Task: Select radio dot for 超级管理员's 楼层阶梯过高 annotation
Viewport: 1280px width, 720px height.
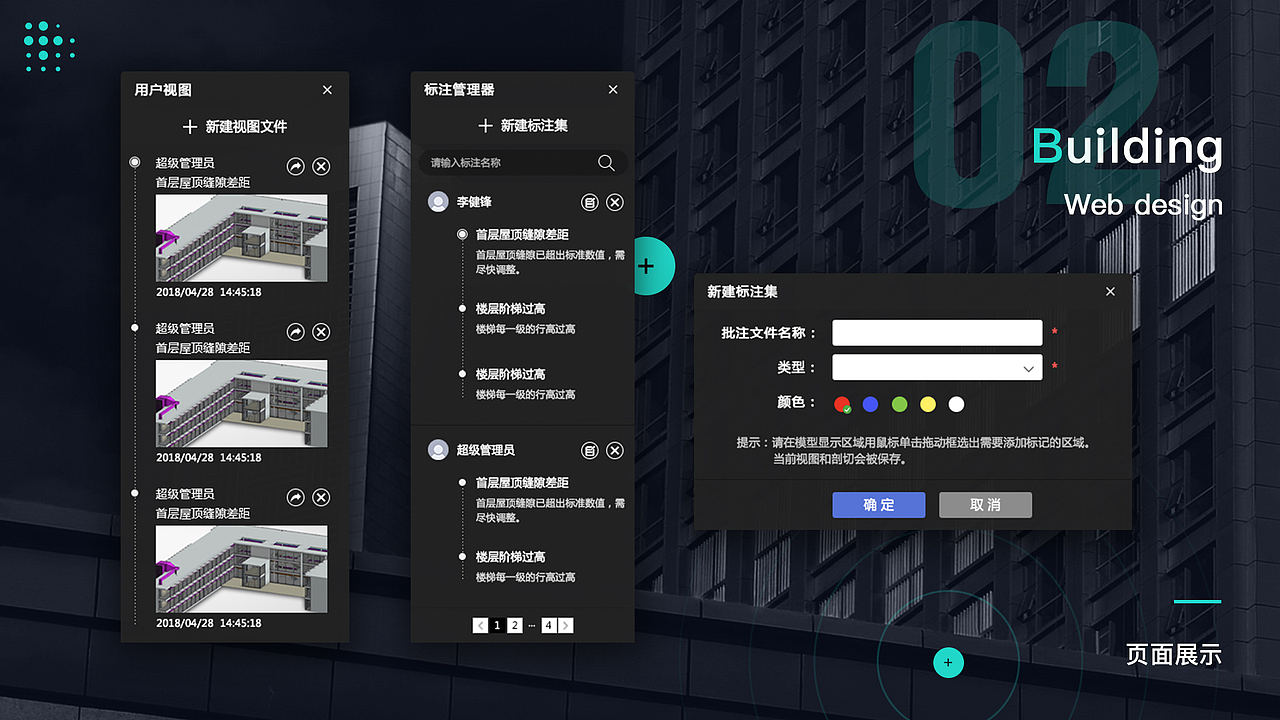Action: tap(462, 556)
